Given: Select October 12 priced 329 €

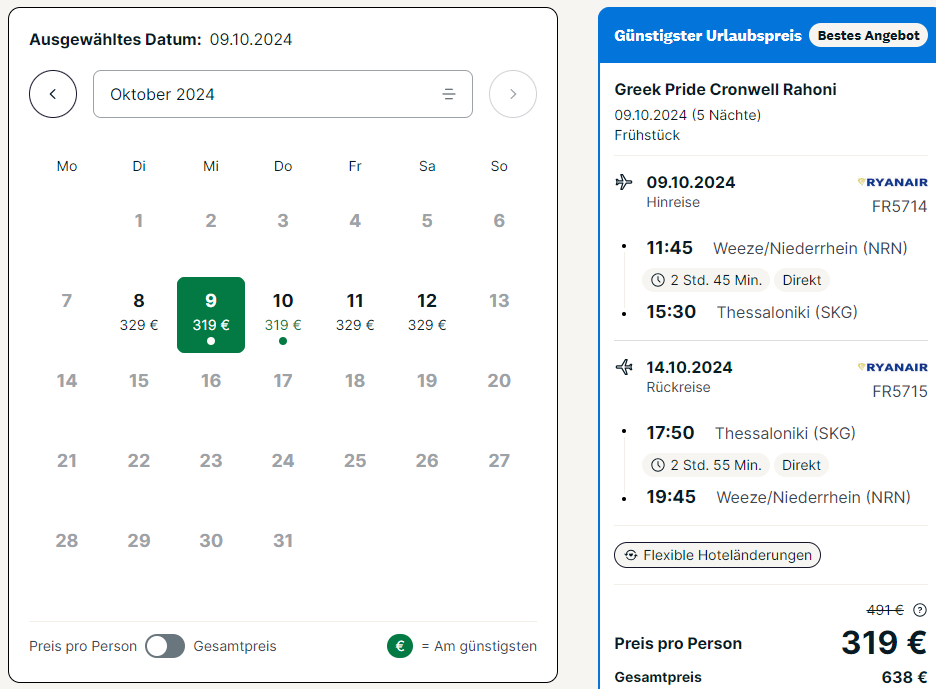Looking at the screenshot, I should (x=427, y=312).
